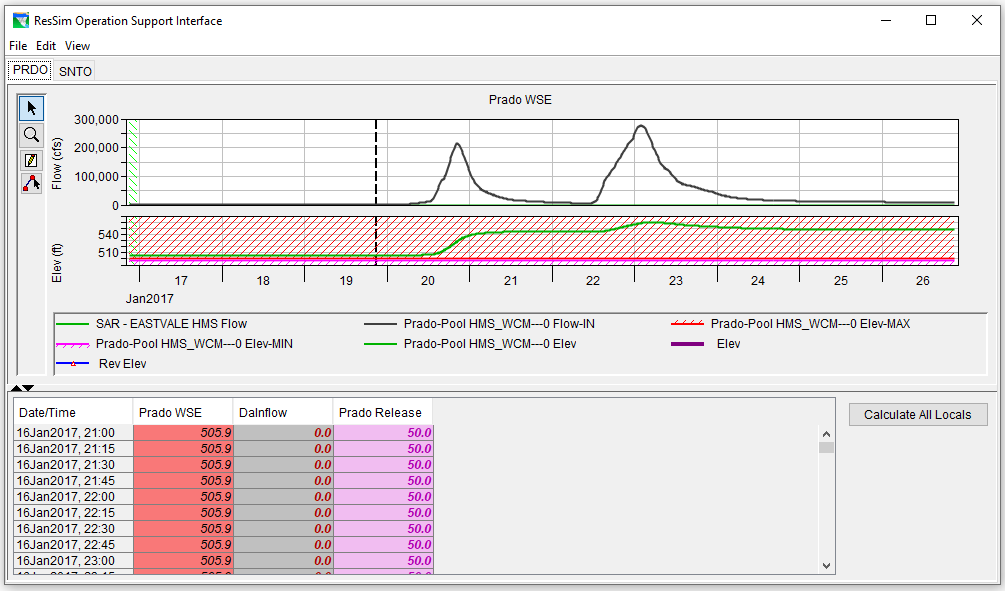
Task: Click DaInflow 0.0 cell at 22:30
Action: [x=283, y=529]
